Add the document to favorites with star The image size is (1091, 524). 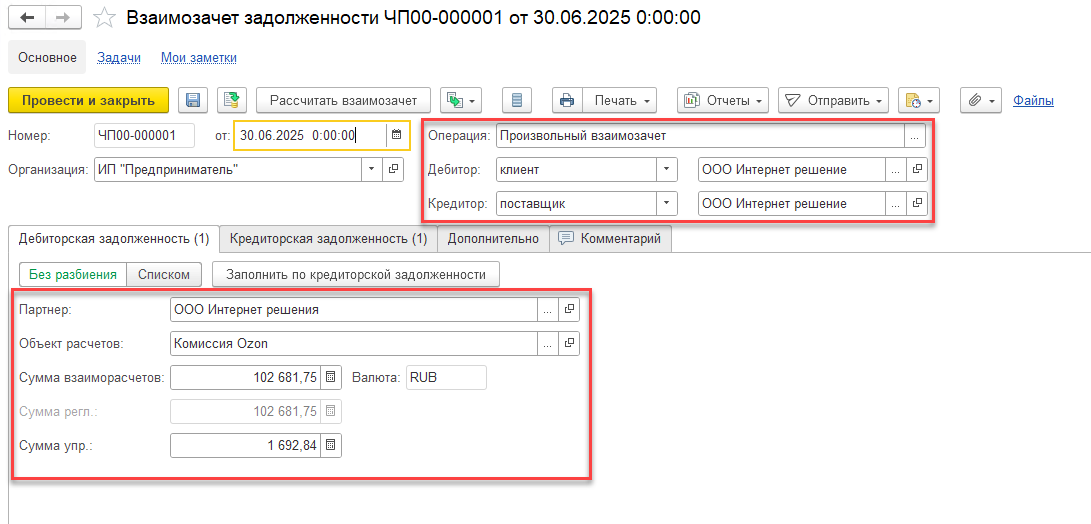104,18
